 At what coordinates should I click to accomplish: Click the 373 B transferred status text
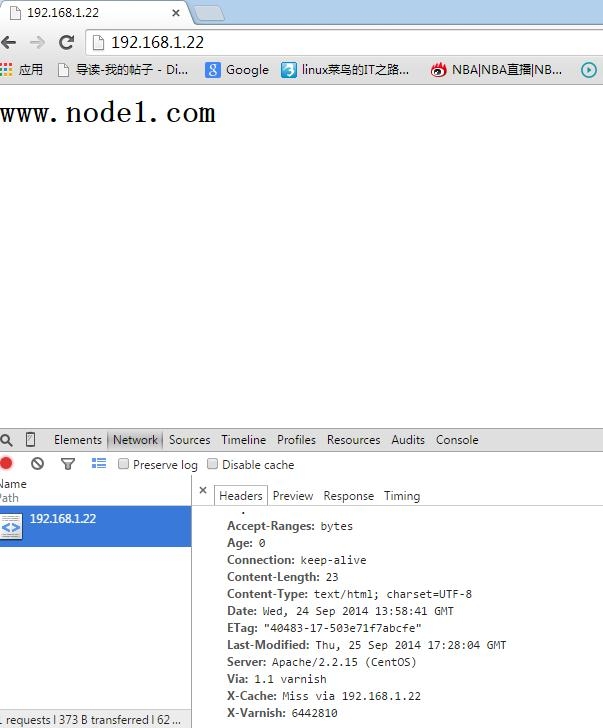click(104, 720)
